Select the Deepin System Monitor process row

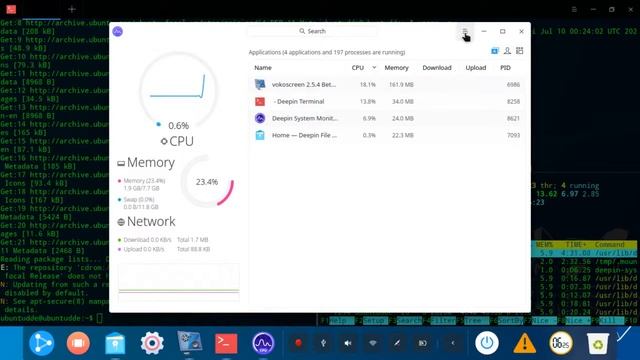[x=387, y=118]
